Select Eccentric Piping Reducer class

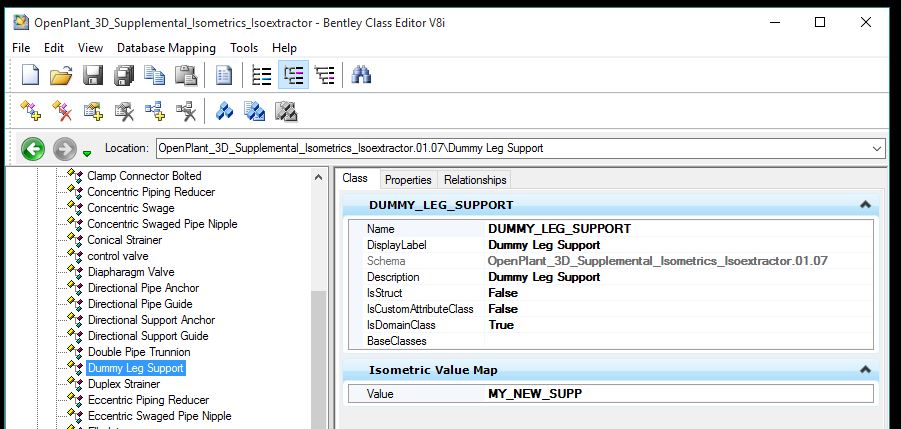pyautogui.click(x=148, y=400)
